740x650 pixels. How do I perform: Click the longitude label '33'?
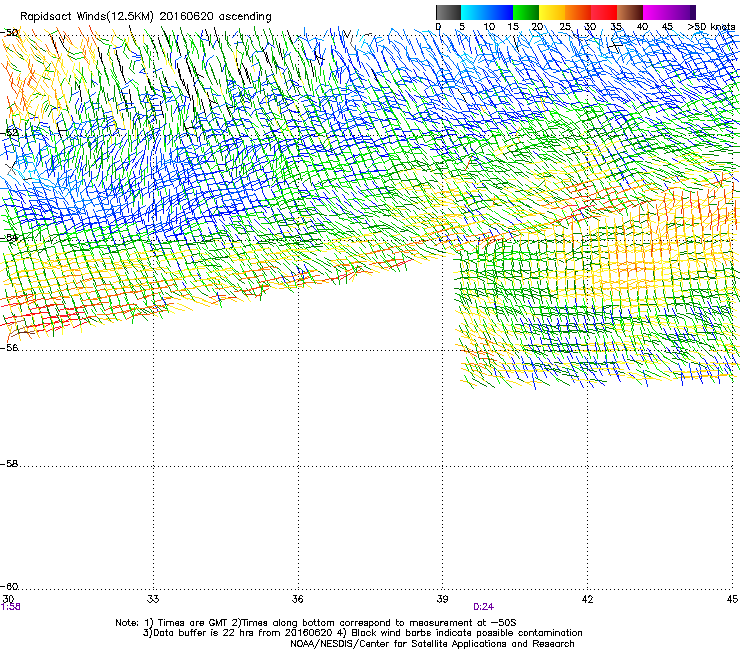[x=153, y=599]
